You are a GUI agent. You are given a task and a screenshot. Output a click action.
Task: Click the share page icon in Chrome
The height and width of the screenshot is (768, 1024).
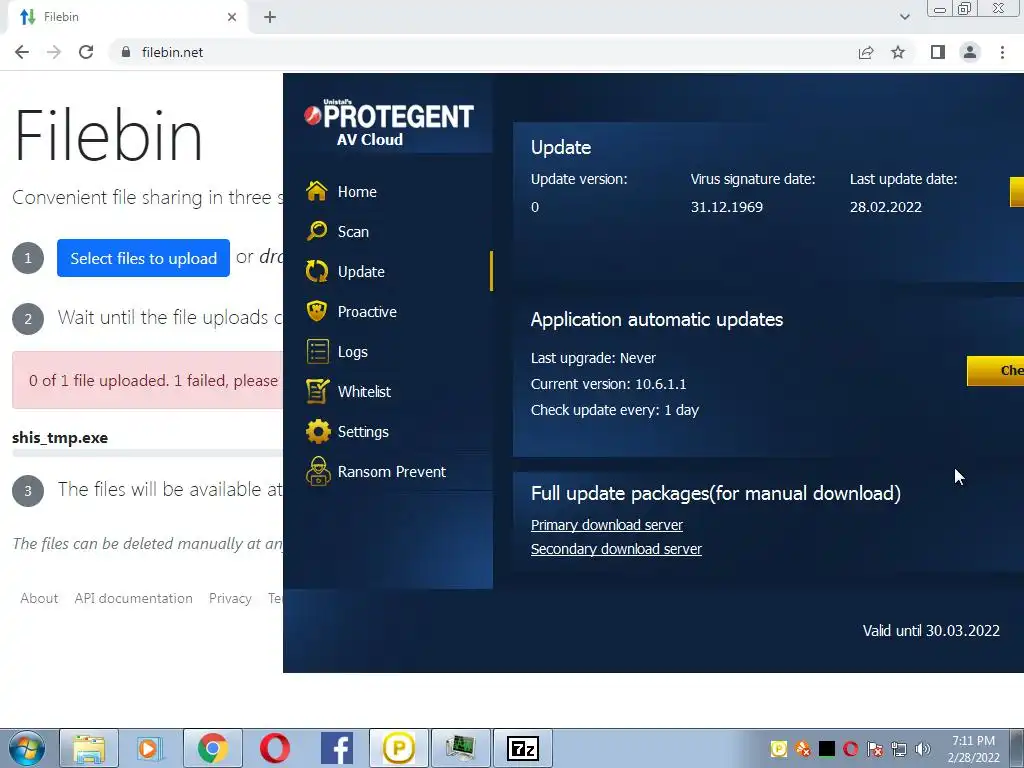point(866,52)
